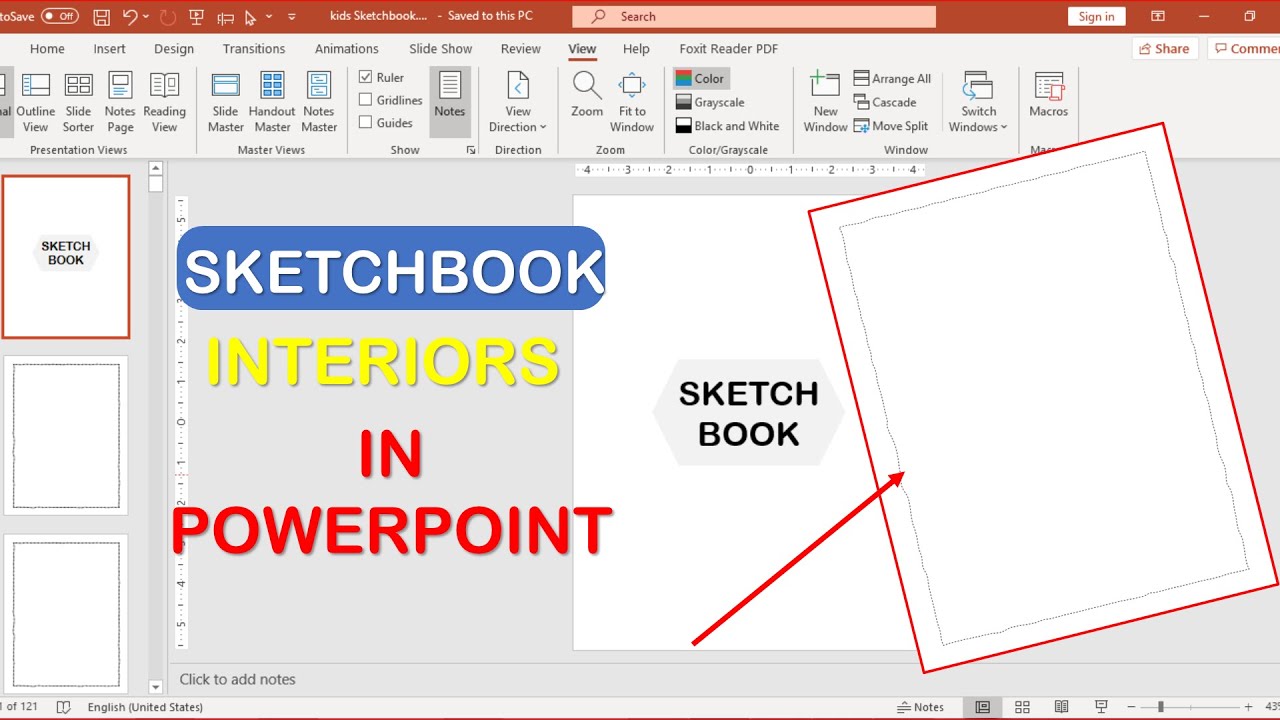Open the Transitions tab
Image resolution: width=1280 pixels, height=720 pixels.
pos(254,48)
